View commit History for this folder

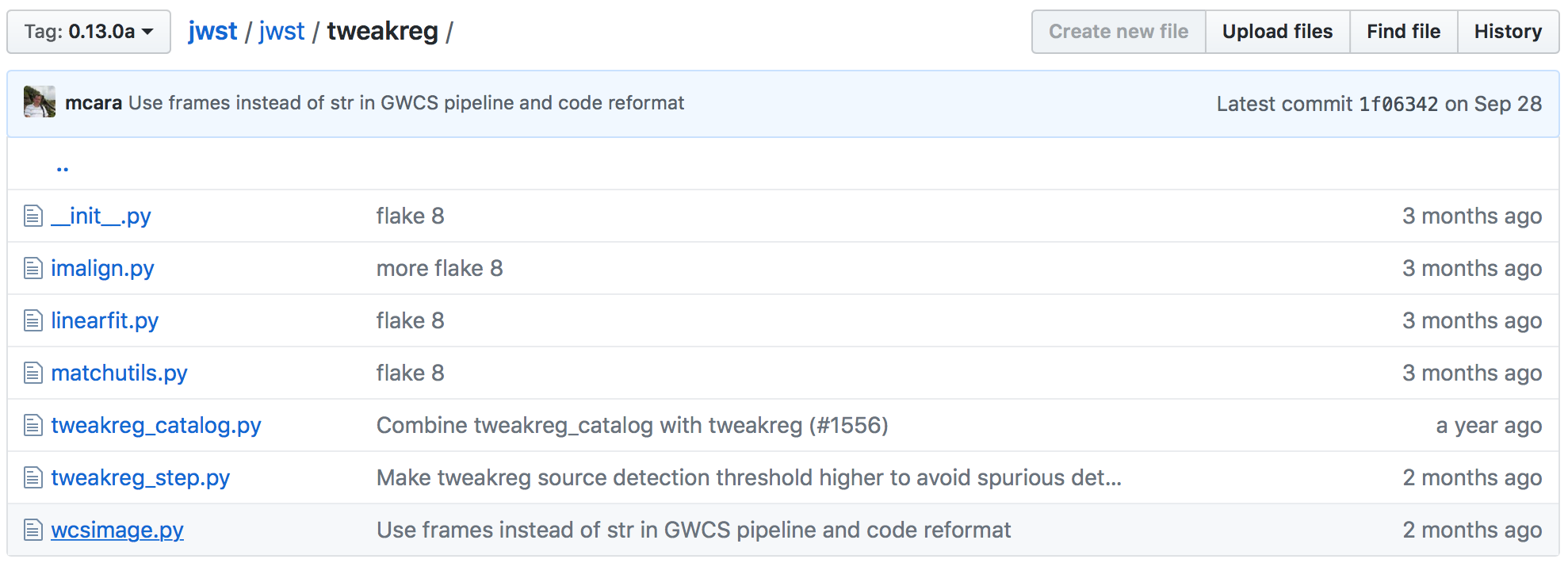(x=1507, y=31)
